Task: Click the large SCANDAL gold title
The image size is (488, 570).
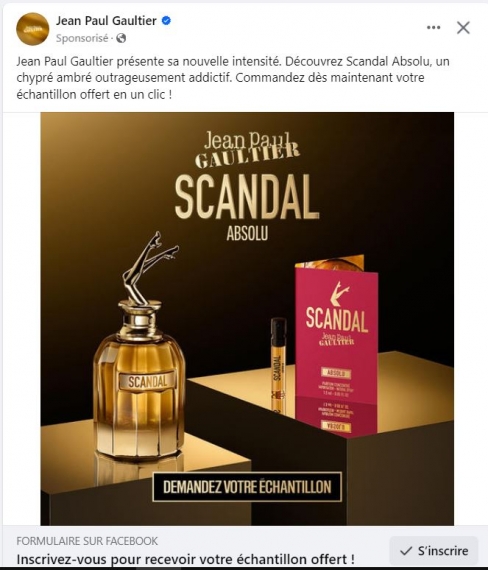Action: coord(247,197)
